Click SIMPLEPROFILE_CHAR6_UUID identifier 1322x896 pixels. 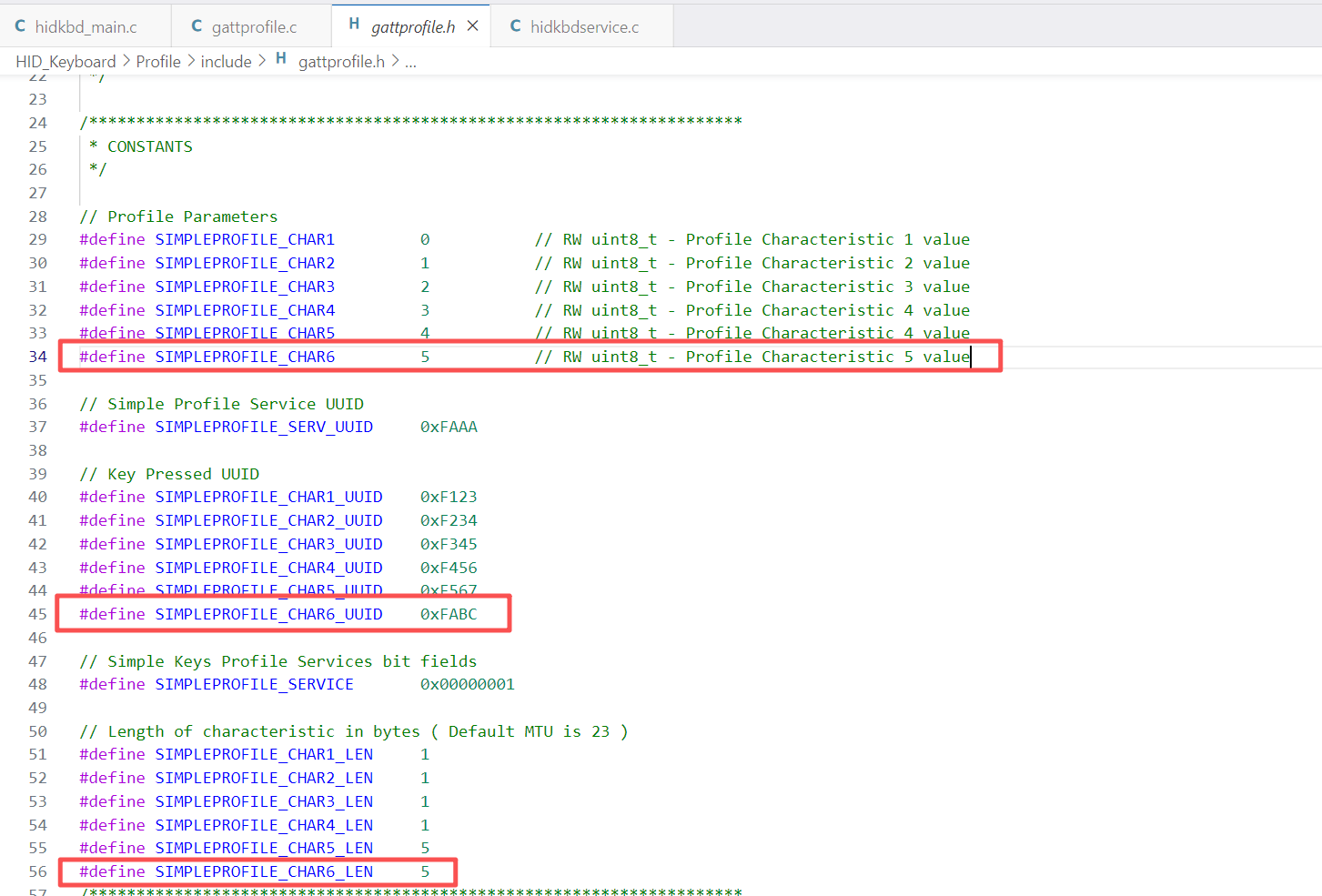pyautogui.click(x=268, y=614)
